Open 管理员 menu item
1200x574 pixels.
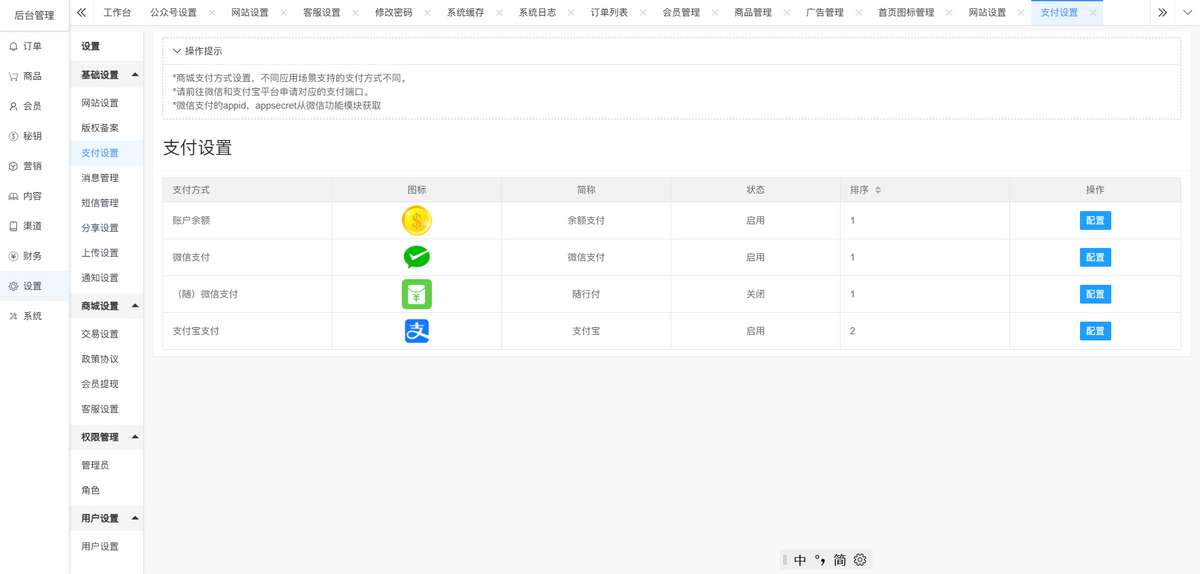click(95, 465)
